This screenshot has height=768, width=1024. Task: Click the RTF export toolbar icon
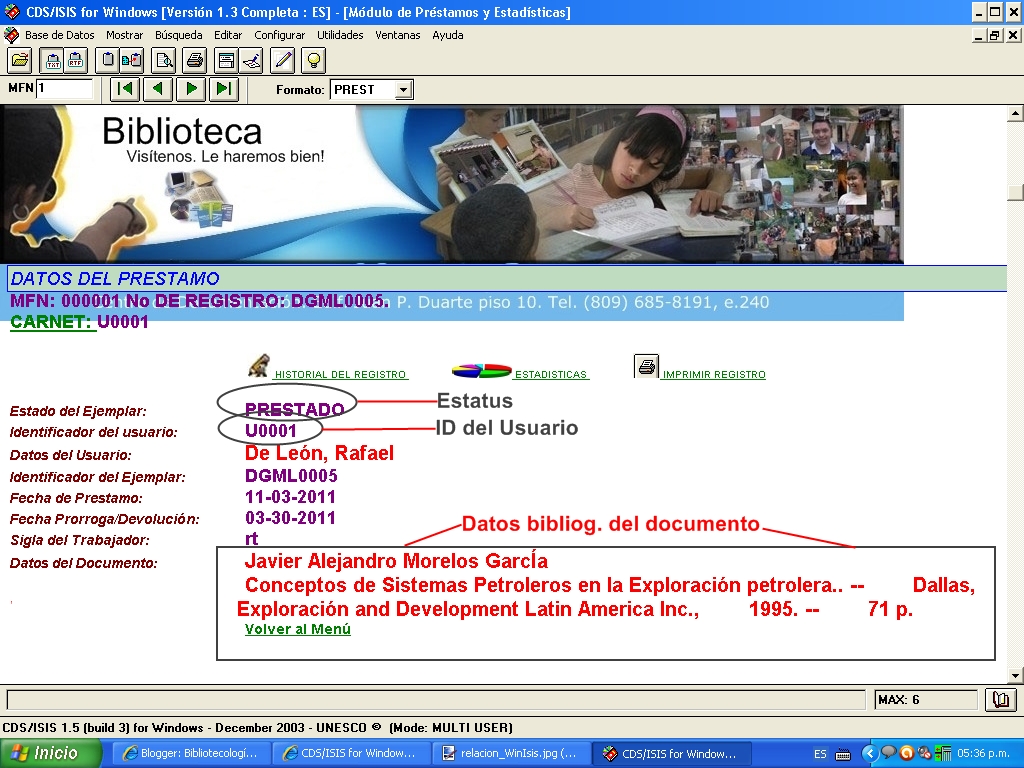tap(75, 60)
